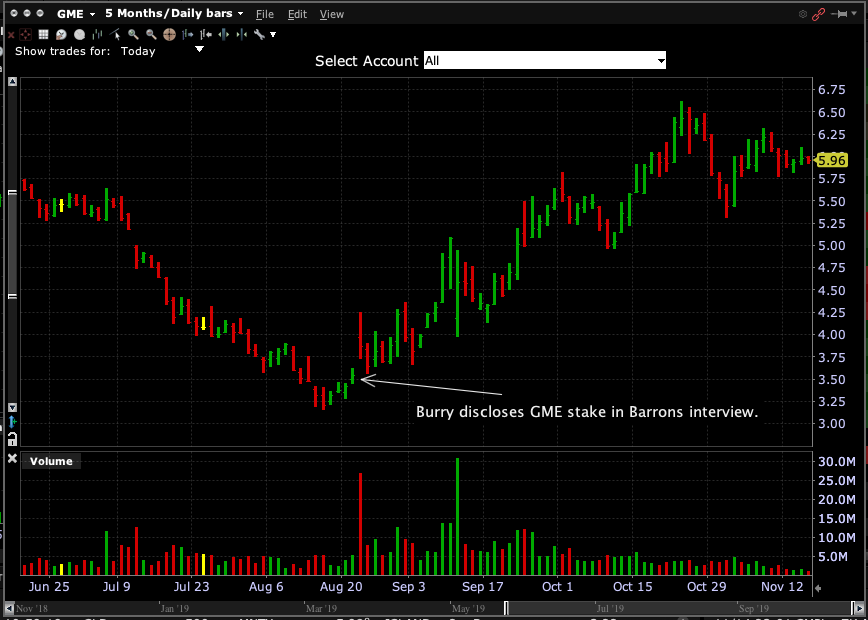Select the green bar chart type icon
The image size is (868, 620).
tap(97, 35)
